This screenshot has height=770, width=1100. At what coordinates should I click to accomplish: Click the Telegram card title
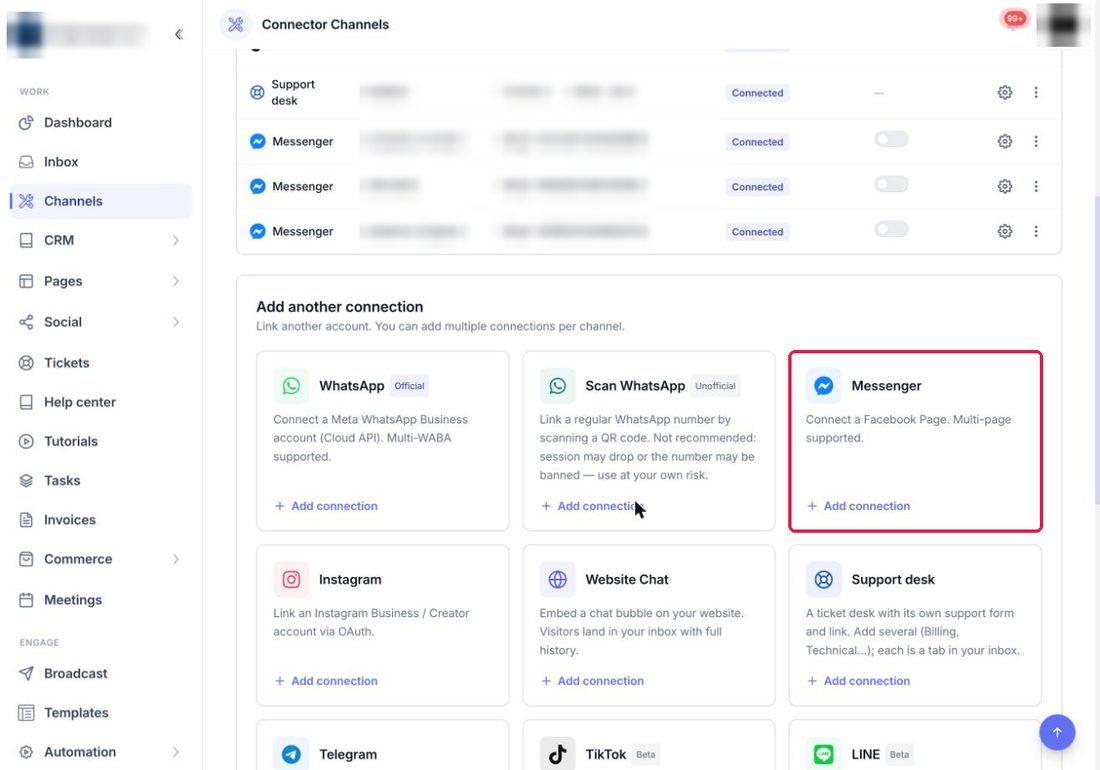pos(348,755)
